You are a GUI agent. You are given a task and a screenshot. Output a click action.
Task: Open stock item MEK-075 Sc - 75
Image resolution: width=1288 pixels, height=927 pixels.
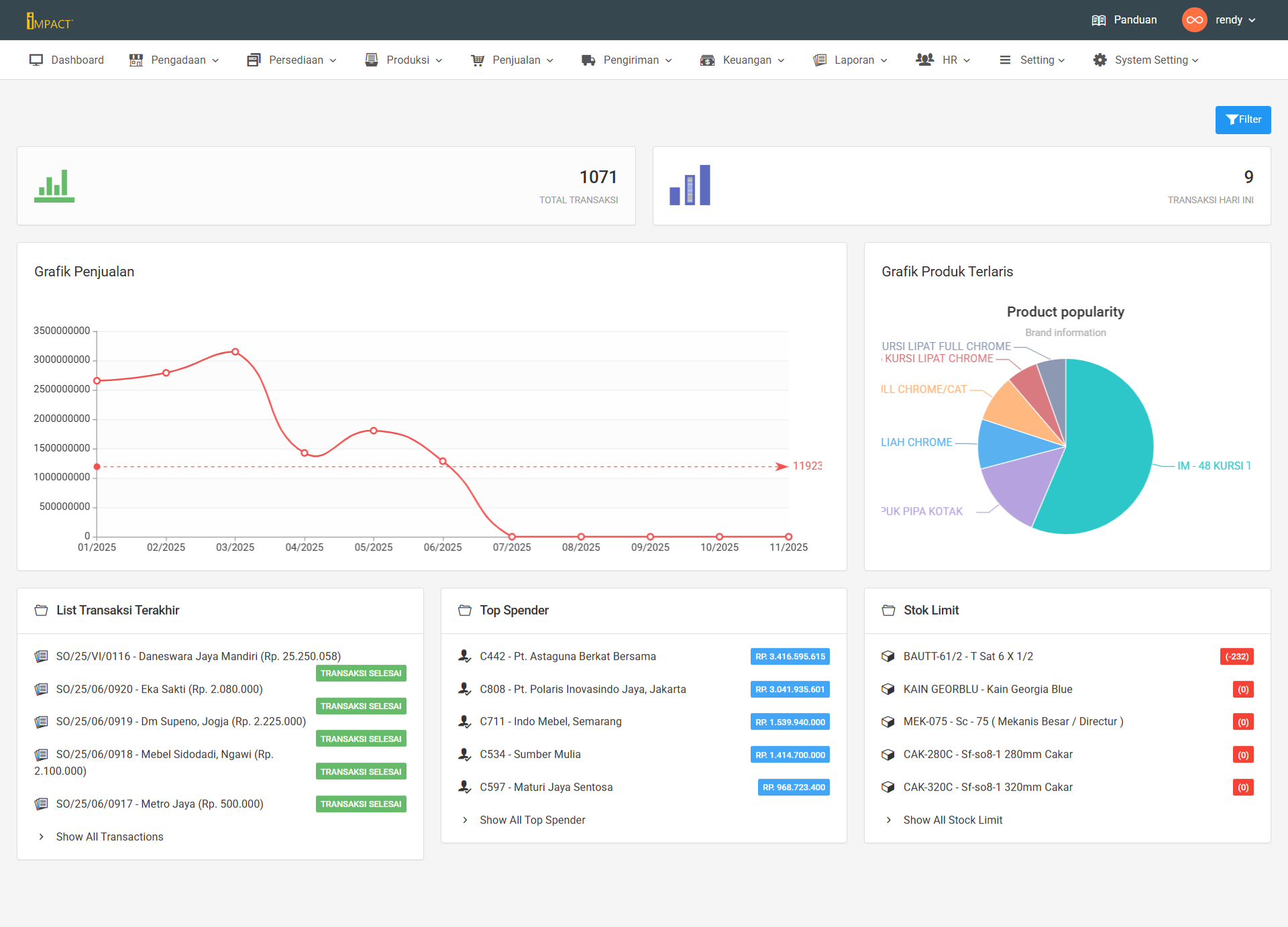point(1013,722)
